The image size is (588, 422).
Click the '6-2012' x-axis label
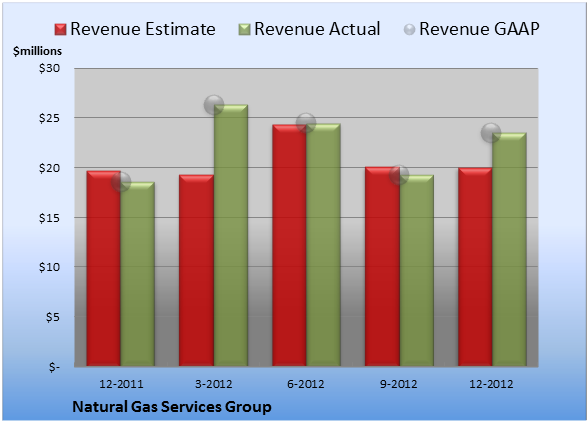[x=306, y=384]
